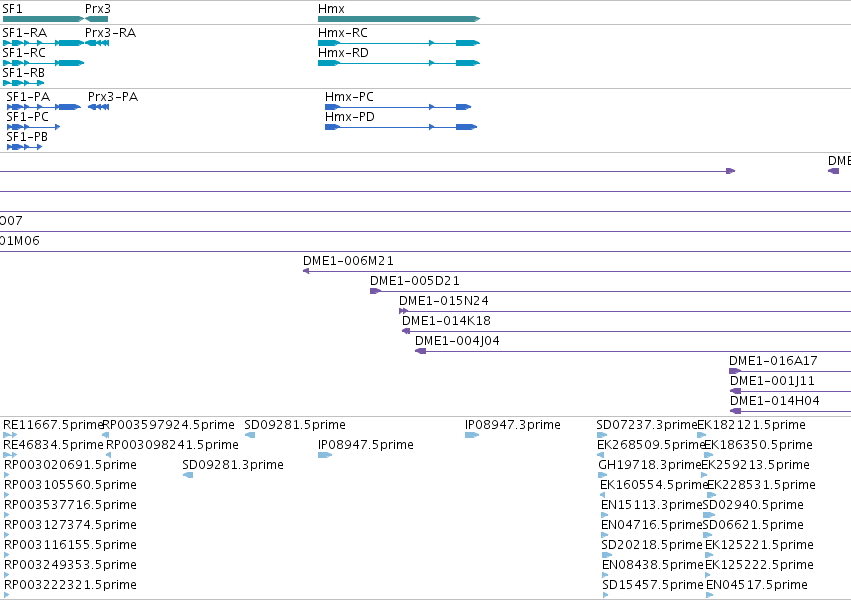This screenshot has width=851, height=600.
Task: Click the RE46834.5prime EST label
Action: tap(53, 445)
